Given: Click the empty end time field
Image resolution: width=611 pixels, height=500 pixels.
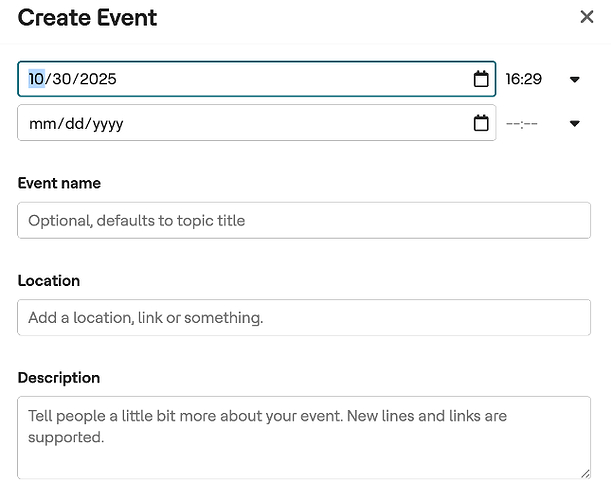Looking at the screenshot, I should (x=524, y=123).
